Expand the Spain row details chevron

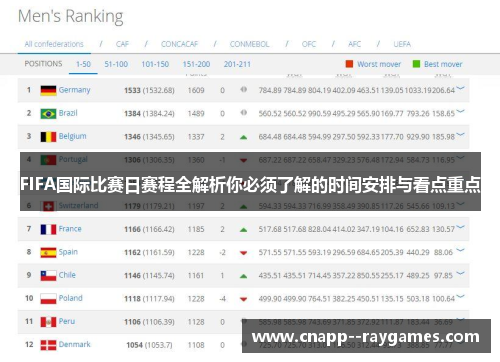pos(461,250)
